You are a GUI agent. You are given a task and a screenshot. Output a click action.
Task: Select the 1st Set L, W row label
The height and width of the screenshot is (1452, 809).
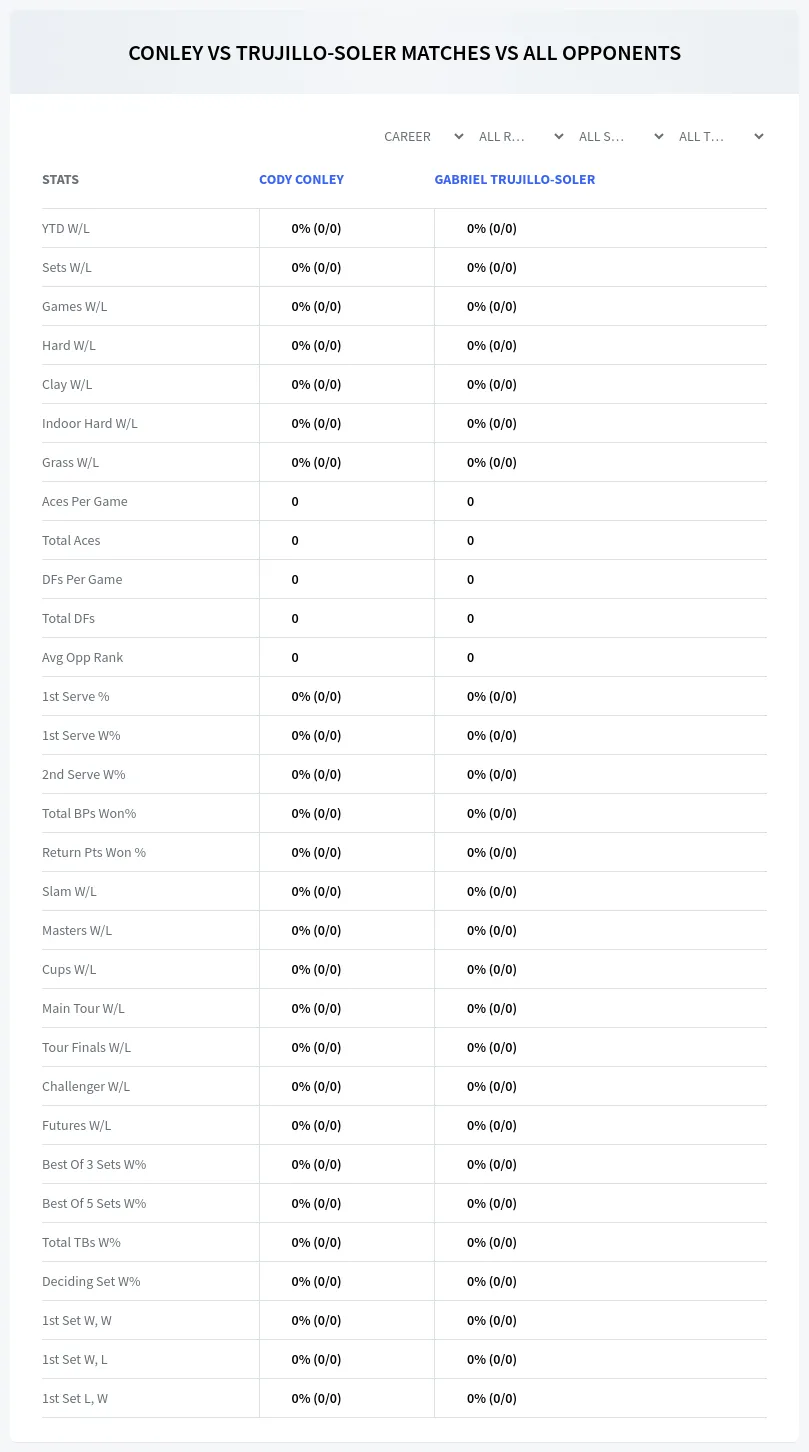point(75,1398)
